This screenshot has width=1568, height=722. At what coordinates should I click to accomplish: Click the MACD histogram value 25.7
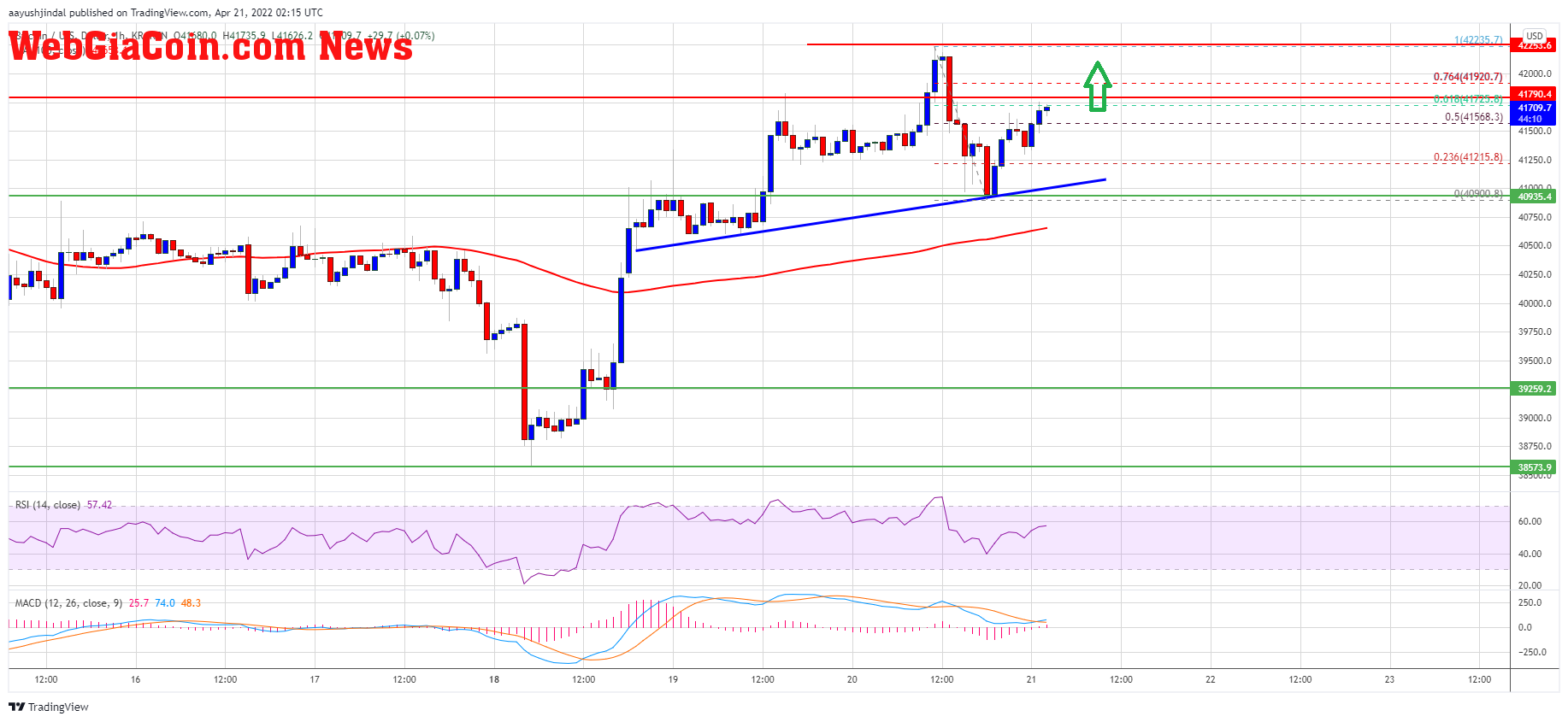tap(139, 603)
